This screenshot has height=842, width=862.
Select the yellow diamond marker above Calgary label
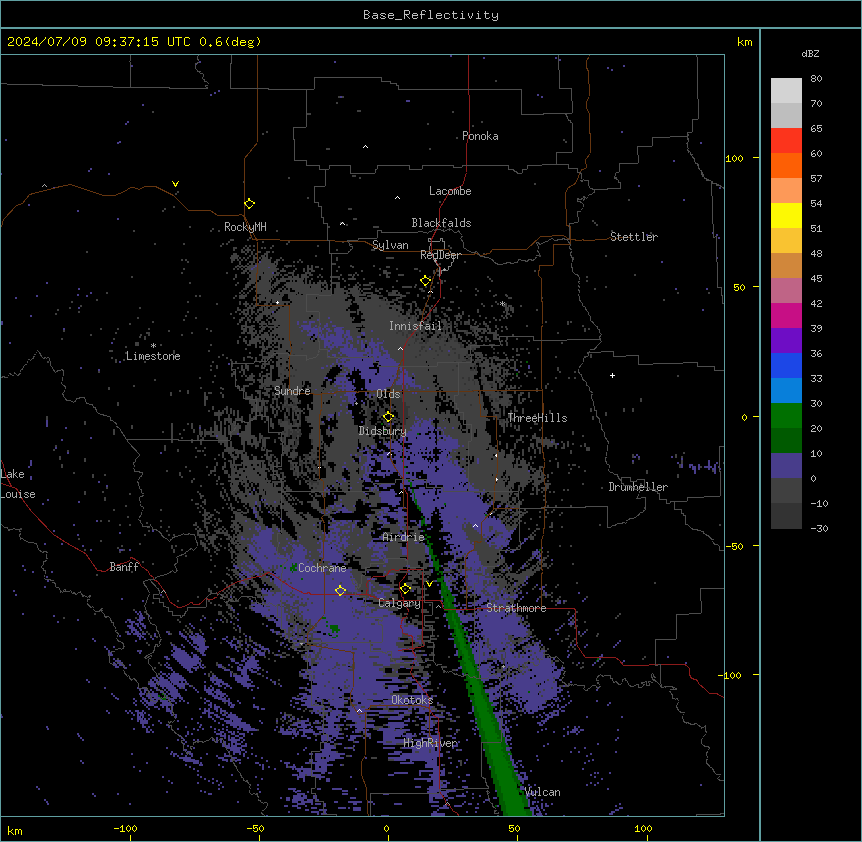405,589
